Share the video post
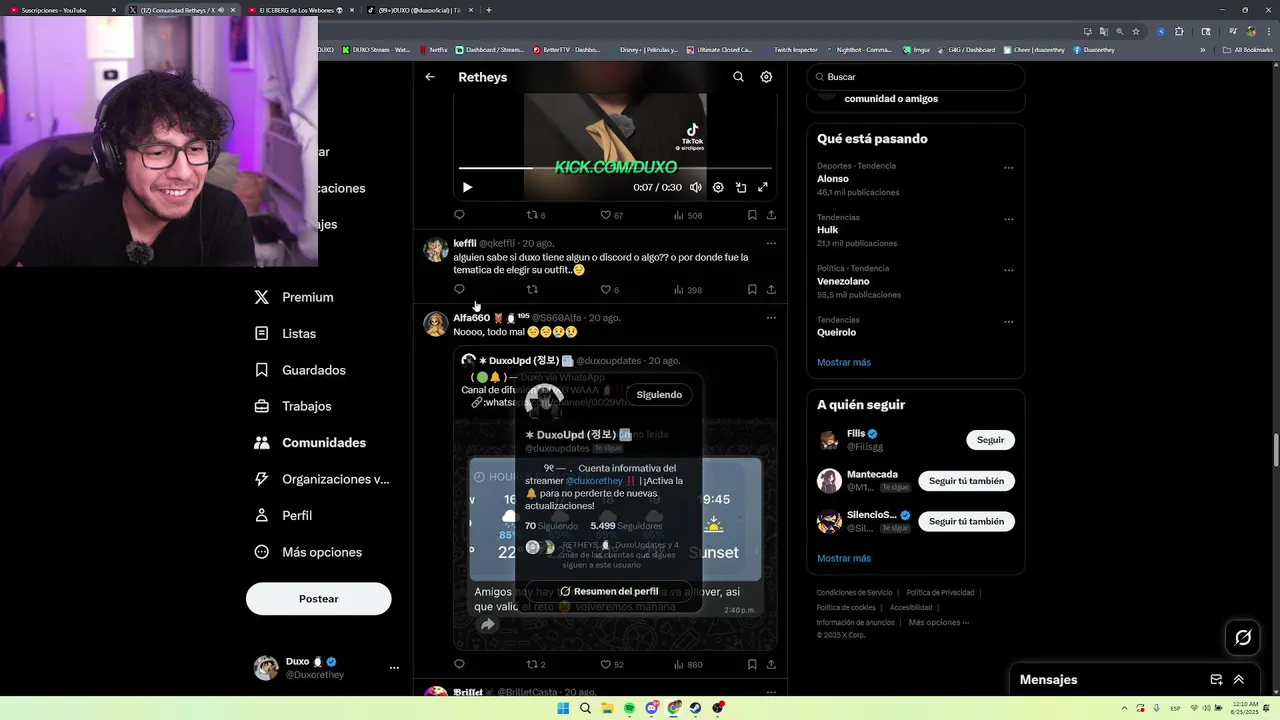Image resolution: width=1280 pixels, height=720 pixels. [771, 215]
